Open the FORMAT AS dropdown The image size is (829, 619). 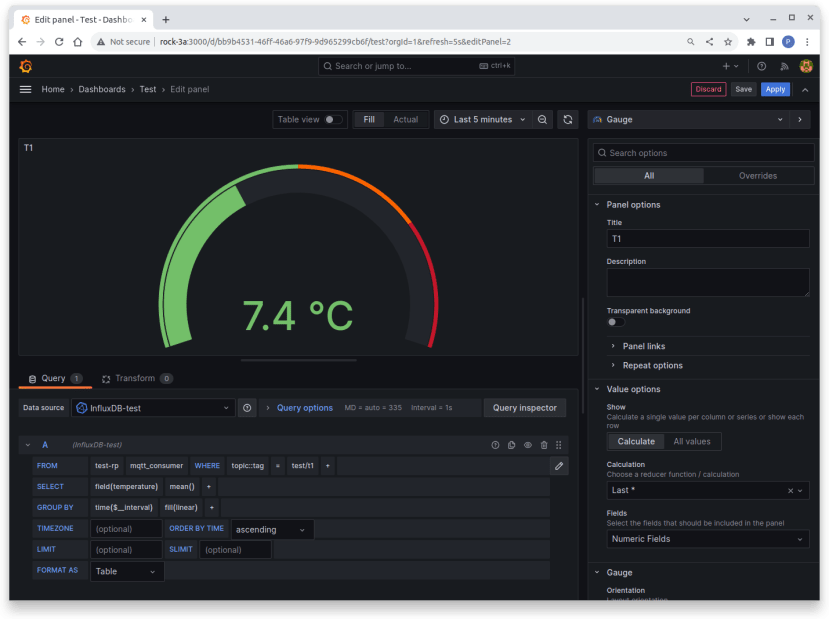(127, 570)
